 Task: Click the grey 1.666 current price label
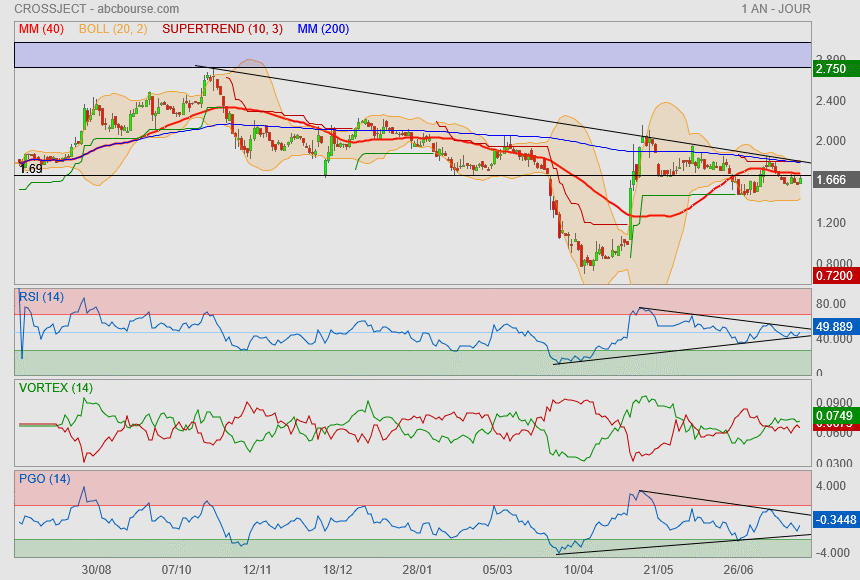[836, 180]
